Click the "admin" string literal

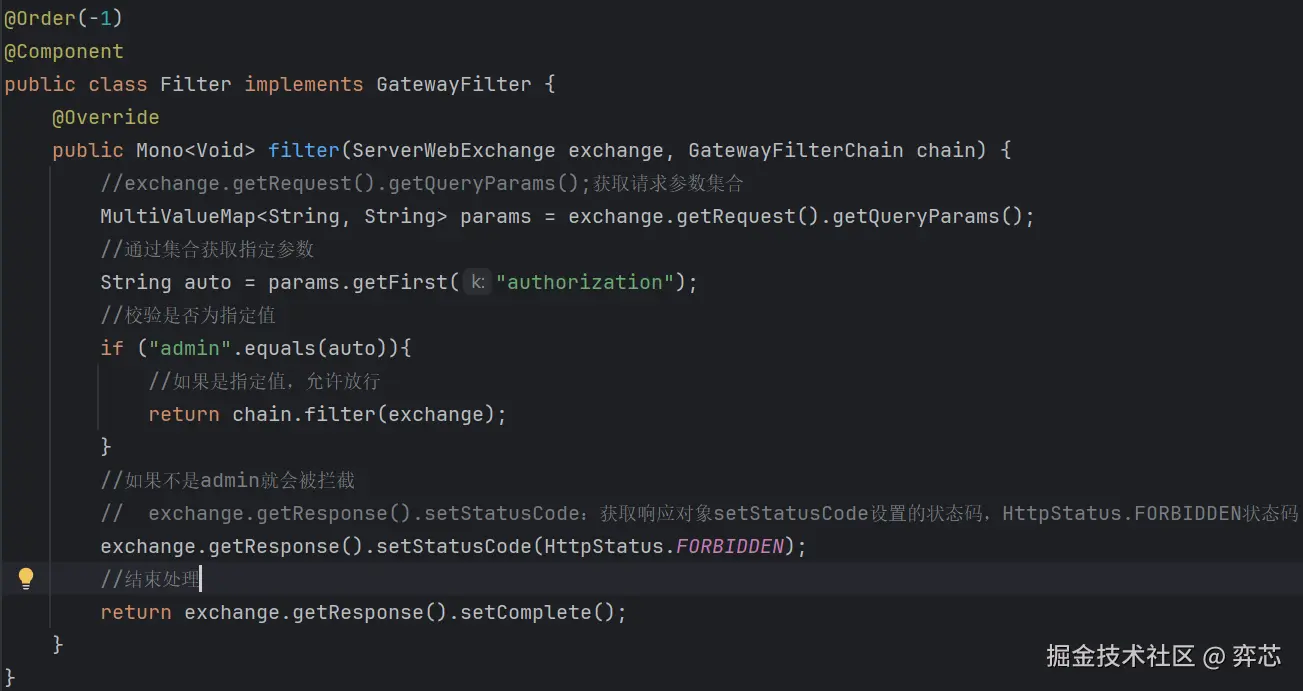click(185, 348)
